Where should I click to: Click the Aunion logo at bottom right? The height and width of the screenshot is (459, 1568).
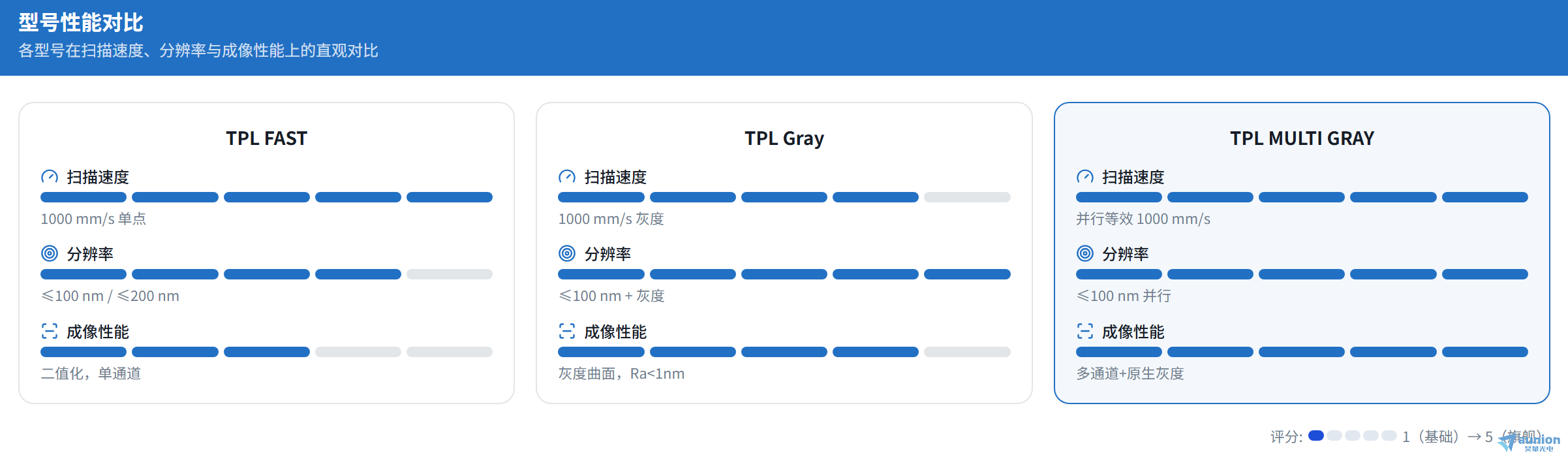pyautogui.click(x=1529, y=442)
